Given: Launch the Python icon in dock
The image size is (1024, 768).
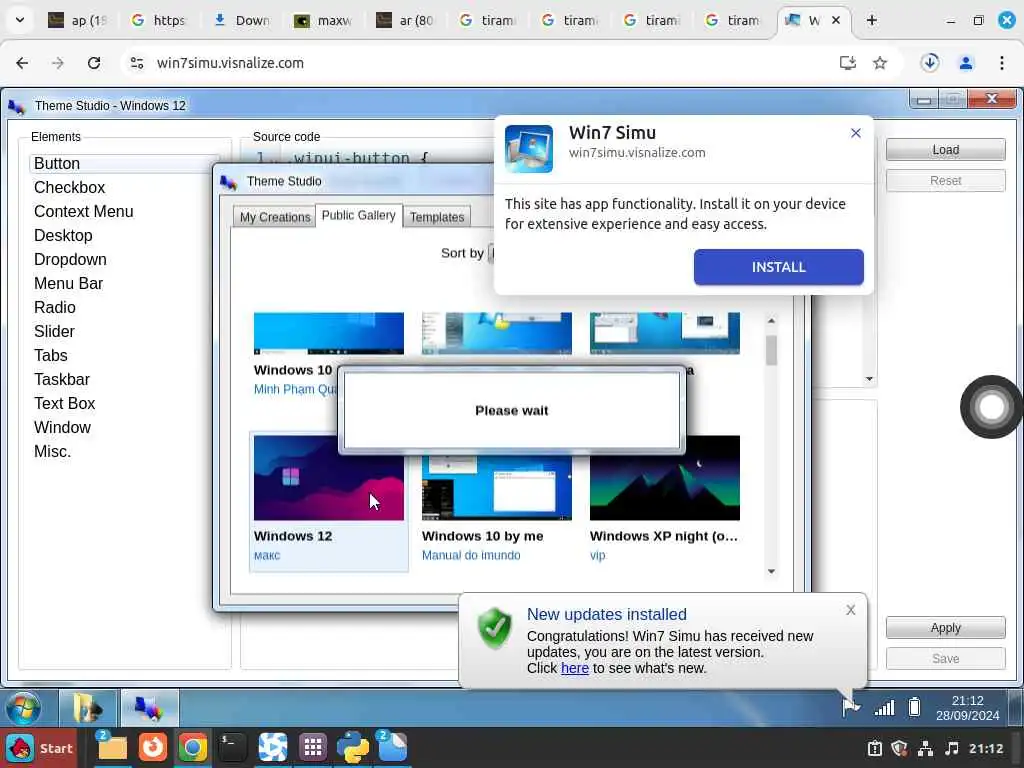Looking at the screenshot, I should [353, 748].
